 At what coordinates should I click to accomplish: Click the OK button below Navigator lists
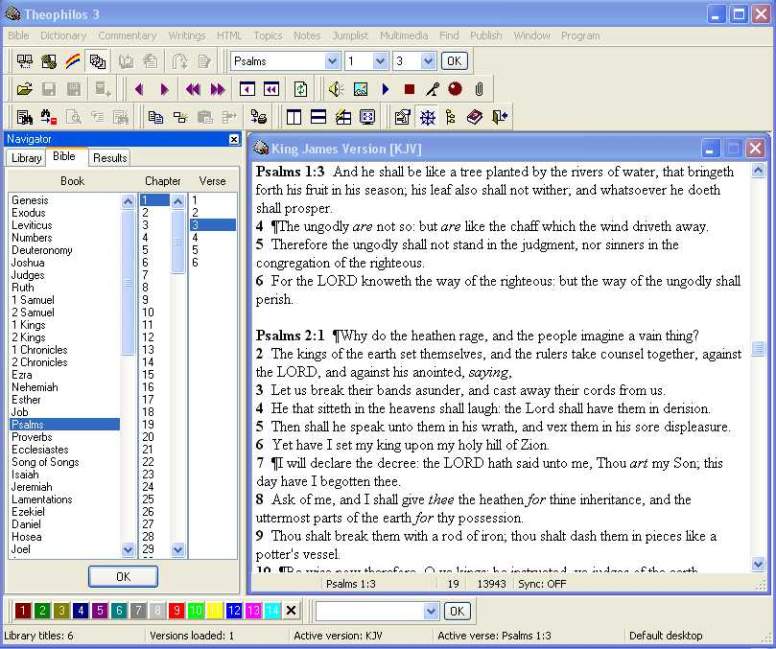click(123, 577)
